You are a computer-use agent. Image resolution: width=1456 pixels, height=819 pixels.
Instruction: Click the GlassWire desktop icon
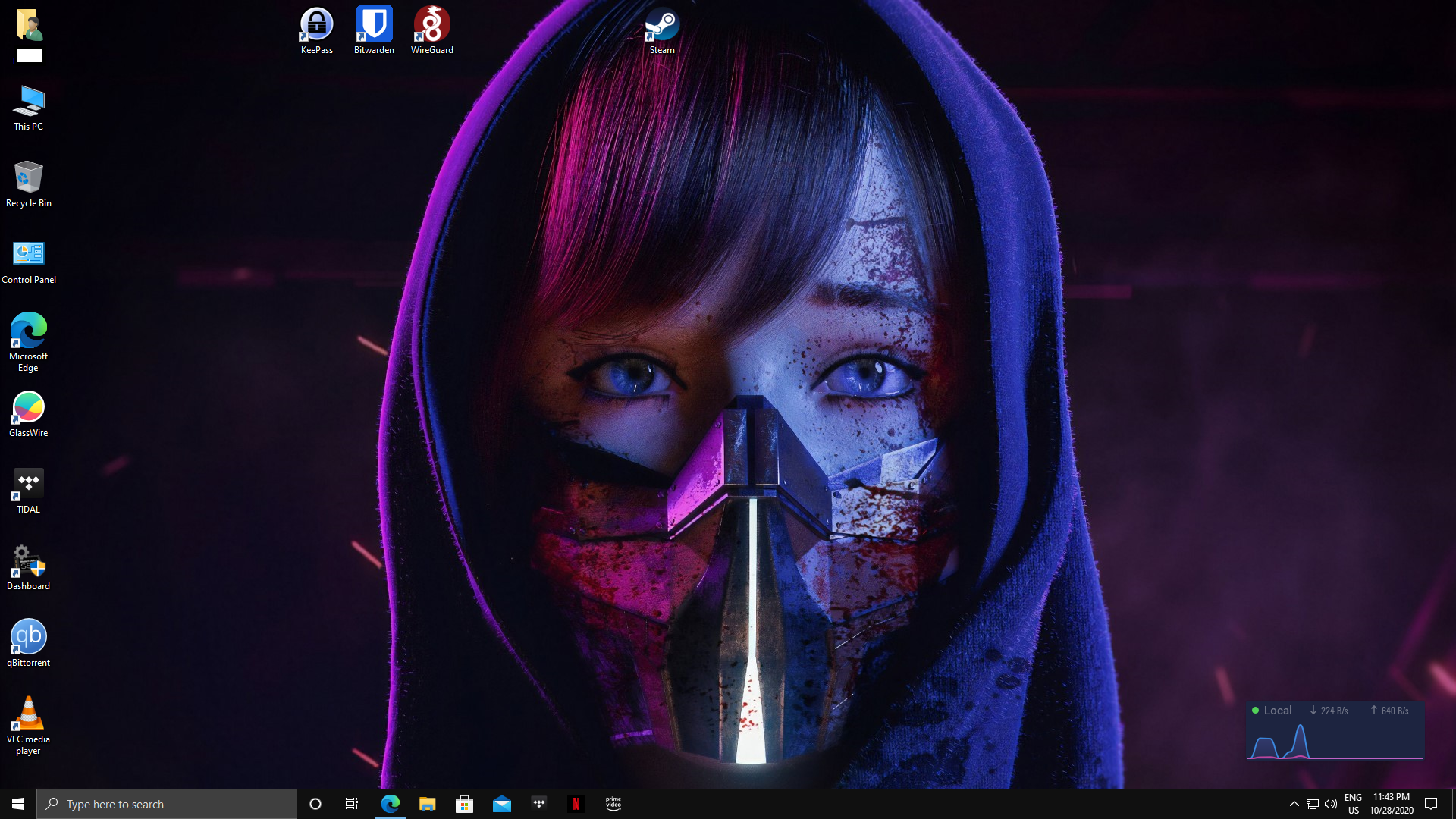pyautogui.click(x=28, y=410)
